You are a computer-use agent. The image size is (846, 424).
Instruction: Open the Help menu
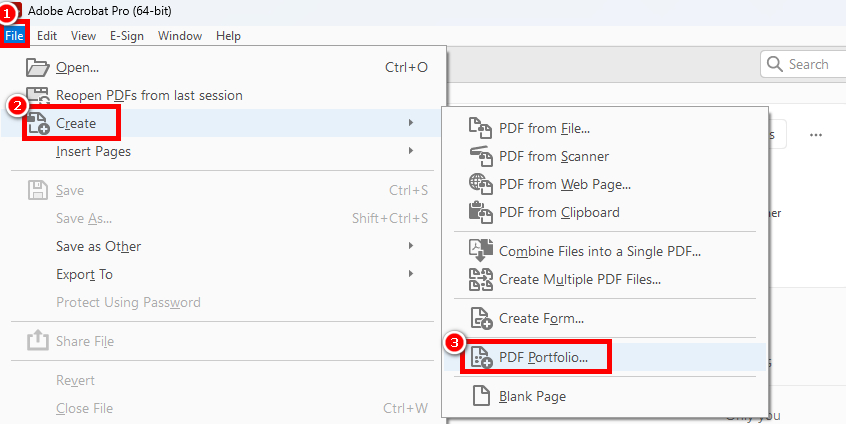(228, 36)
